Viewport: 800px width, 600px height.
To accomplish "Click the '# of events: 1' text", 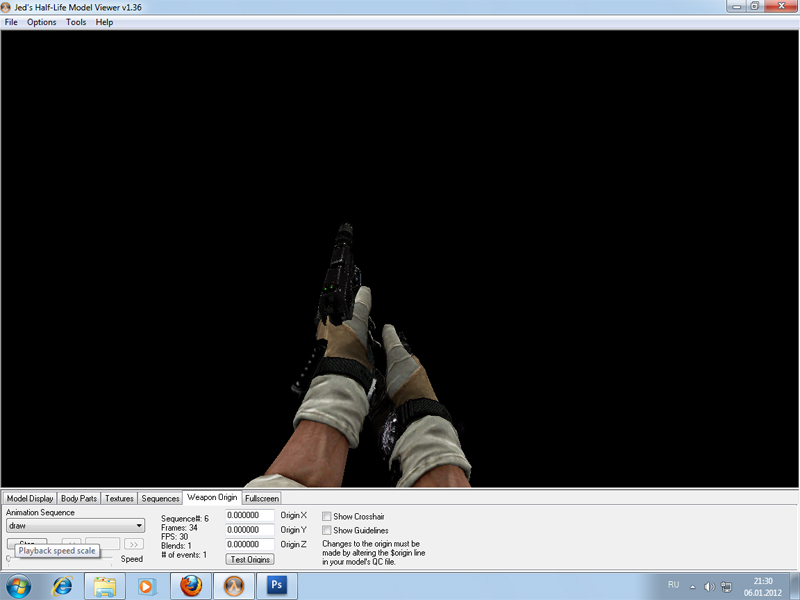I will coord(184,555).
